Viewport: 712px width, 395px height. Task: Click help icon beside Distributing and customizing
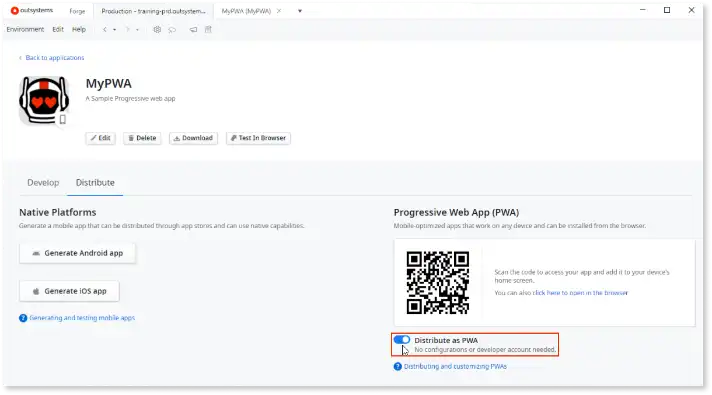point(398,366)
